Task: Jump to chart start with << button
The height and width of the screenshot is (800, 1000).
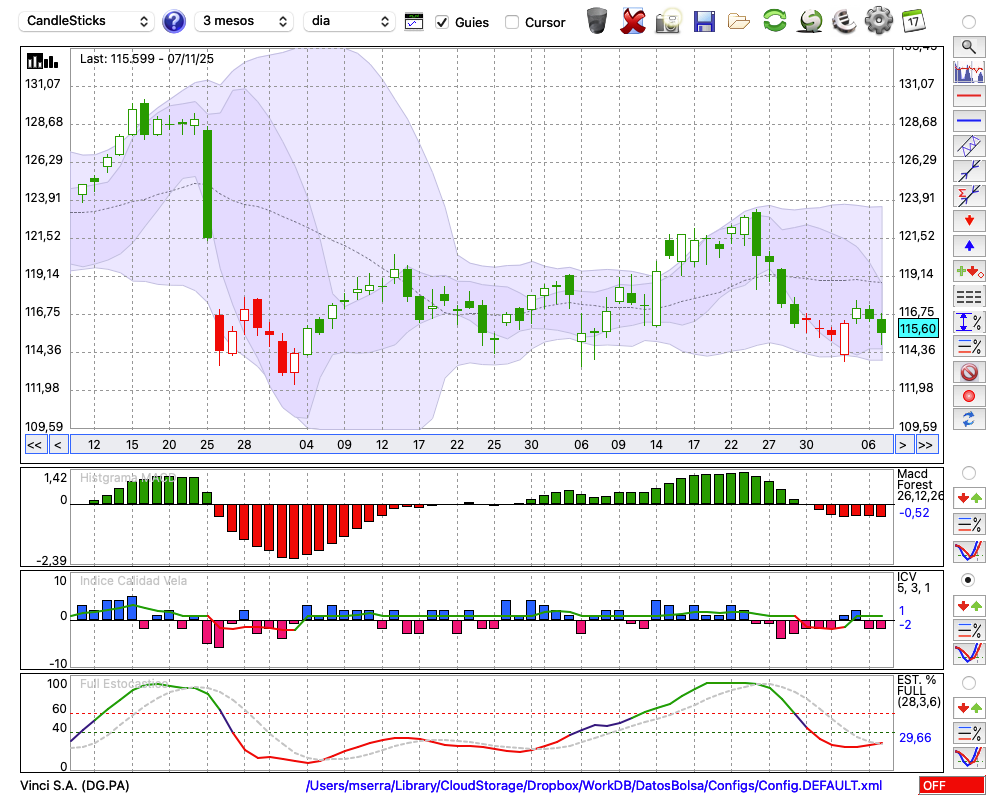Action: 34,445
